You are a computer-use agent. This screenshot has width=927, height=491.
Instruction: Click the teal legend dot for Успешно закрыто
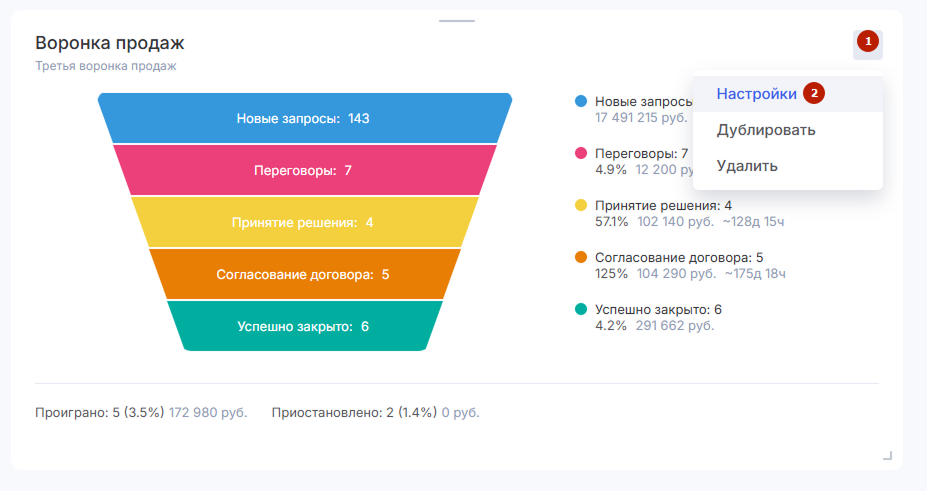click(581, 309)
